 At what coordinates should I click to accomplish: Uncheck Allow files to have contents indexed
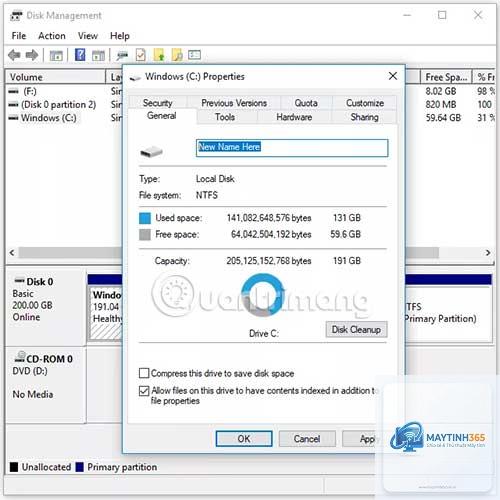click(144, 390)
